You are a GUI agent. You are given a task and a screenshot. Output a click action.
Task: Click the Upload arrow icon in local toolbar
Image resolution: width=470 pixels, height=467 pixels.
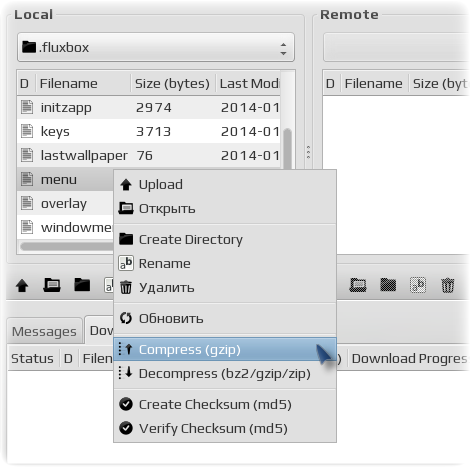point(22,286)
